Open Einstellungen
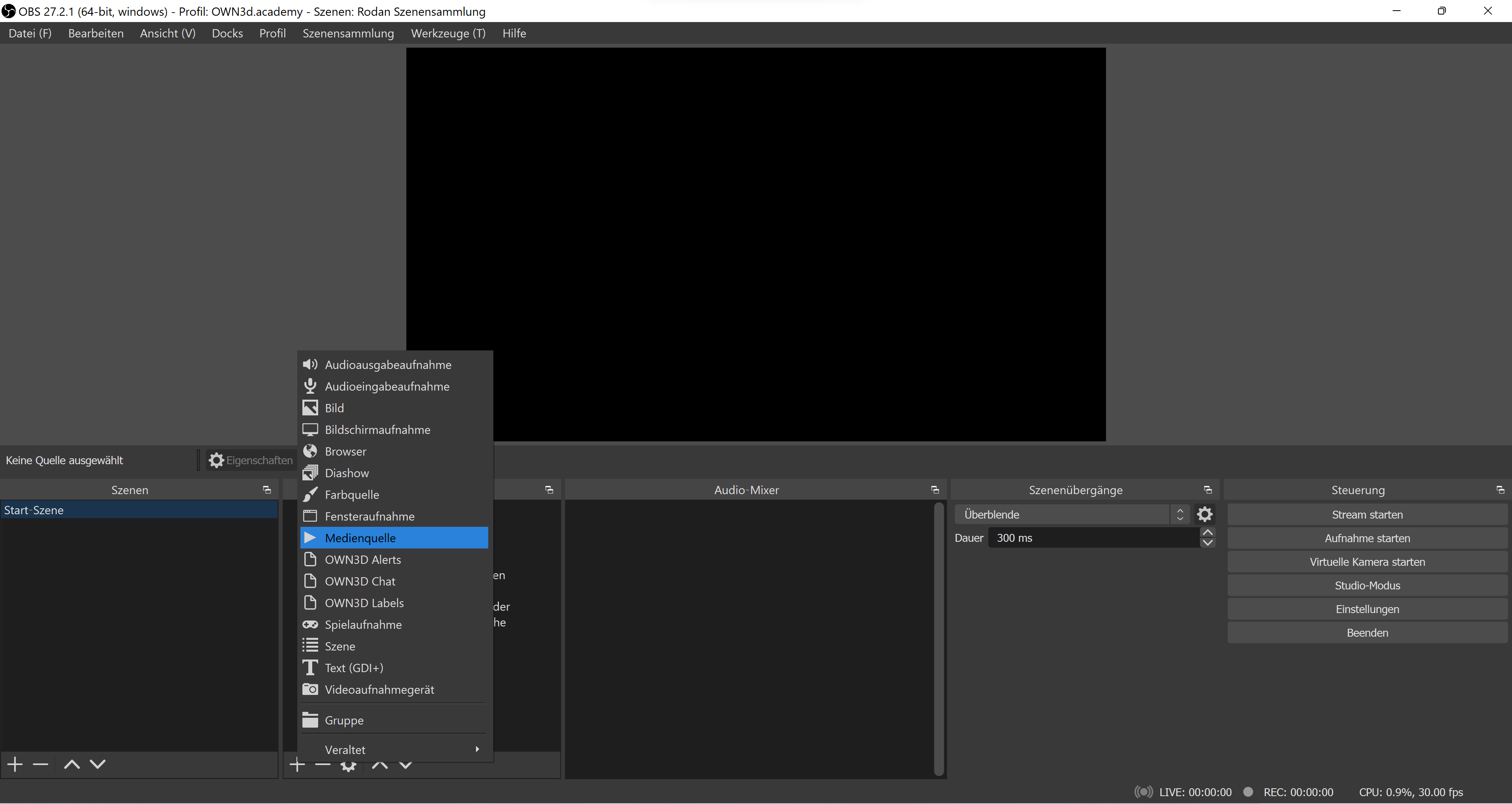This screenshot has width=1512, height=804. [x=1366, y=609]
